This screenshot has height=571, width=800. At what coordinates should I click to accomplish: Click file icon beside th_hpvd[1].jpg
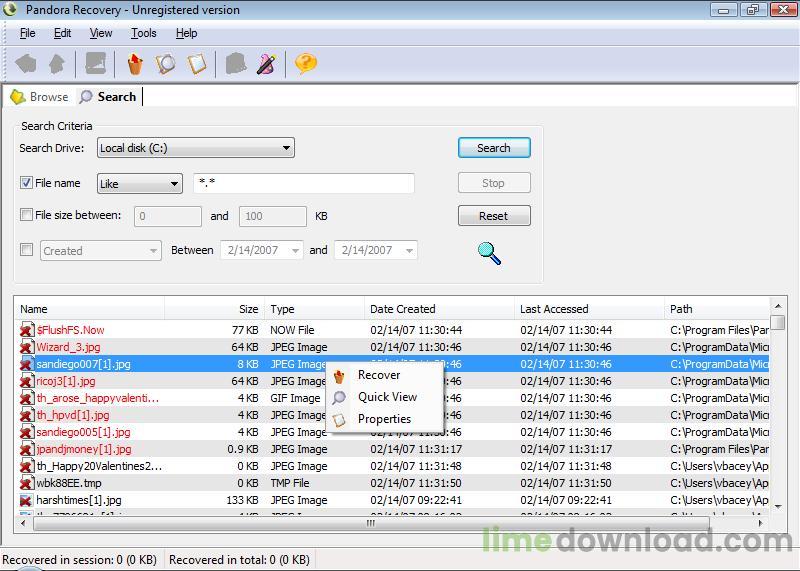[x=27, y=415]
